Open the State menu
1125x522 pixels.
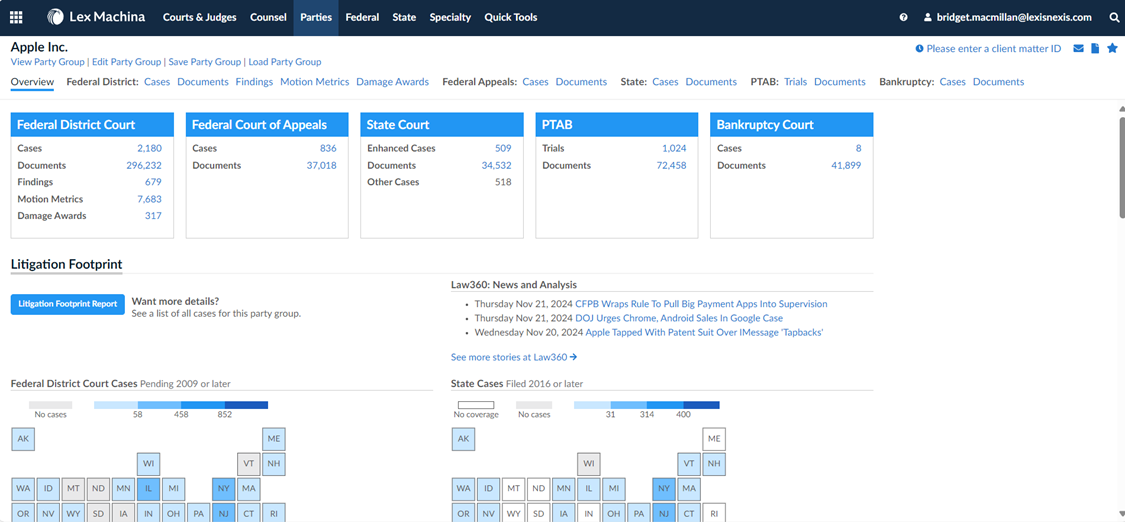coord(404,17)
